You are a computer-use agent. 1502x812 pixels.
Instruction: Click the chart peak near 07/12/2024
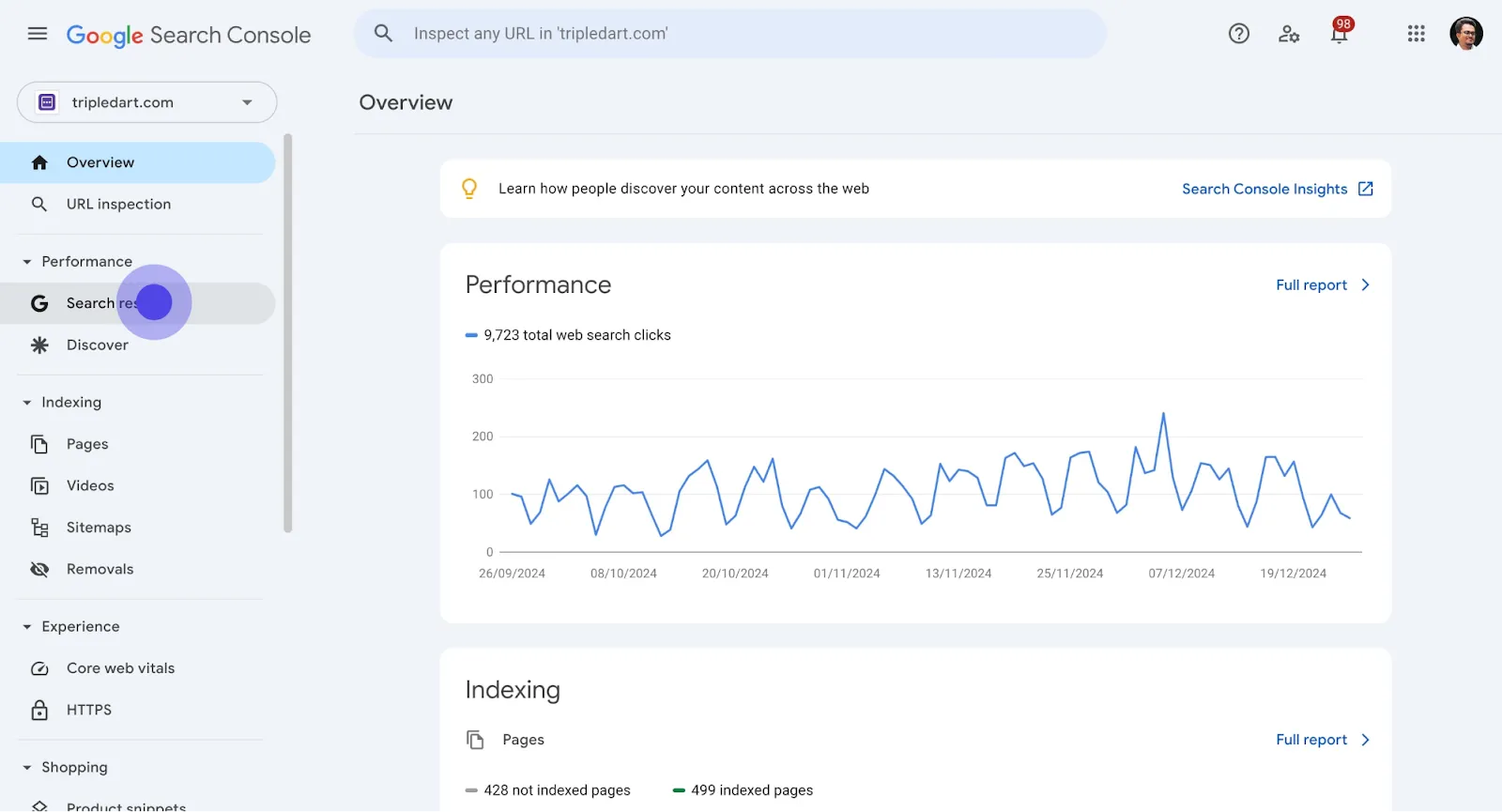[x=1163, y=413]
